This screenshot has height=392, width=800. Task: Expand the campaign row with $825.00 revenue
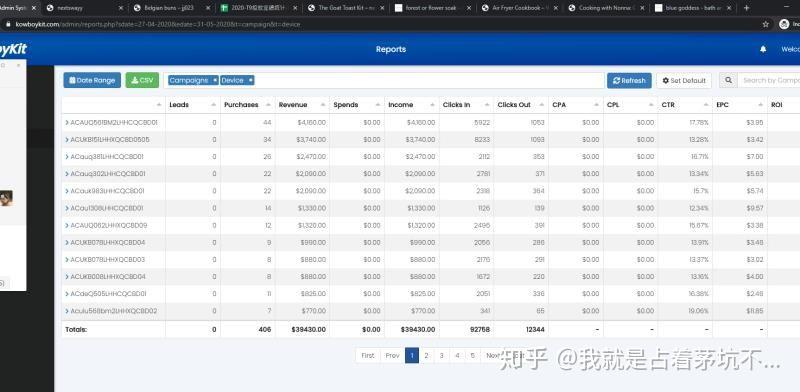point(67,294)
